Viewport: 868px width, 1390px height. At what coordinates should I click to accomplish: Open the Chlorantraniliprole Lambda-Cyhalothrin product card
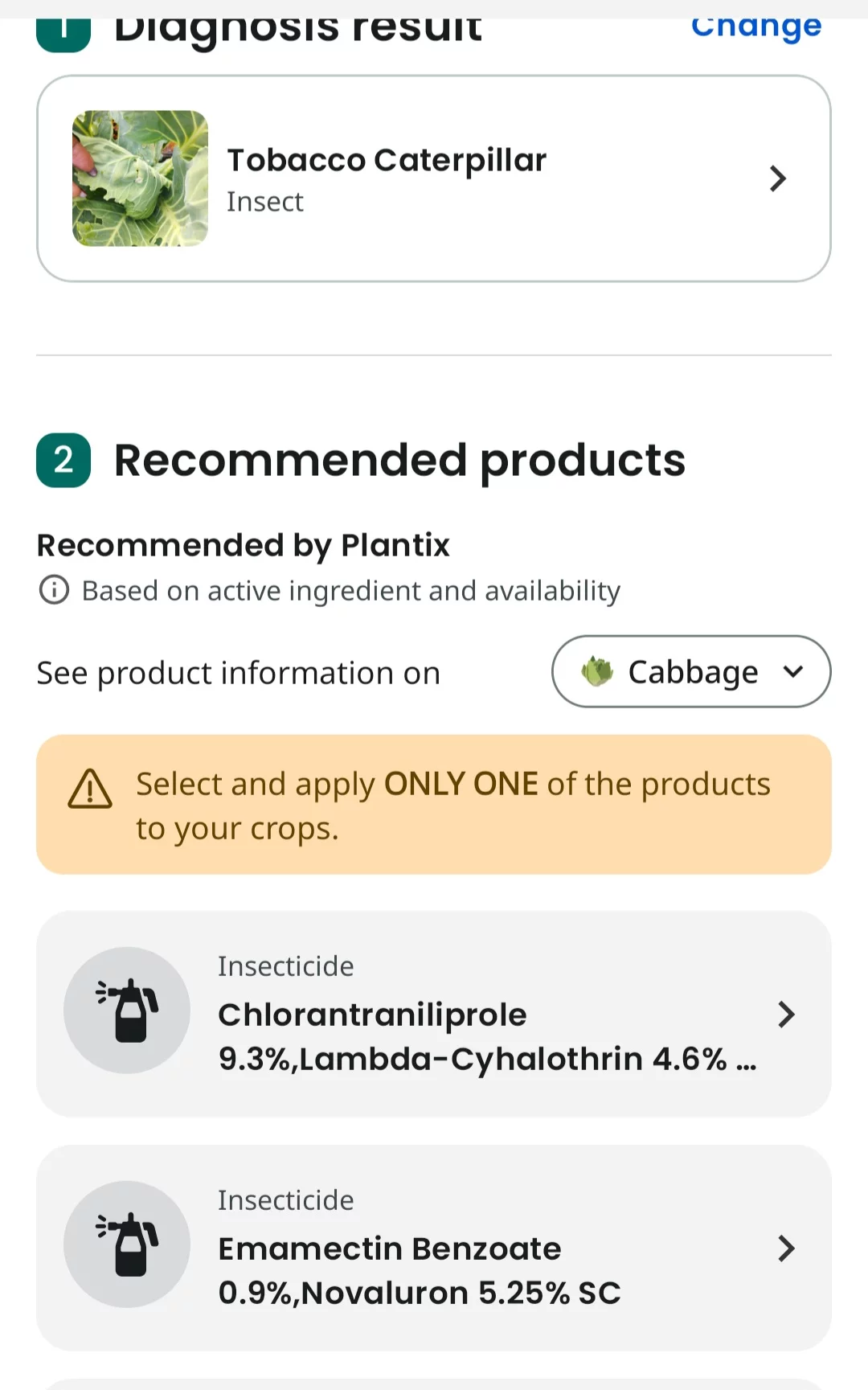pos(434,1014)
